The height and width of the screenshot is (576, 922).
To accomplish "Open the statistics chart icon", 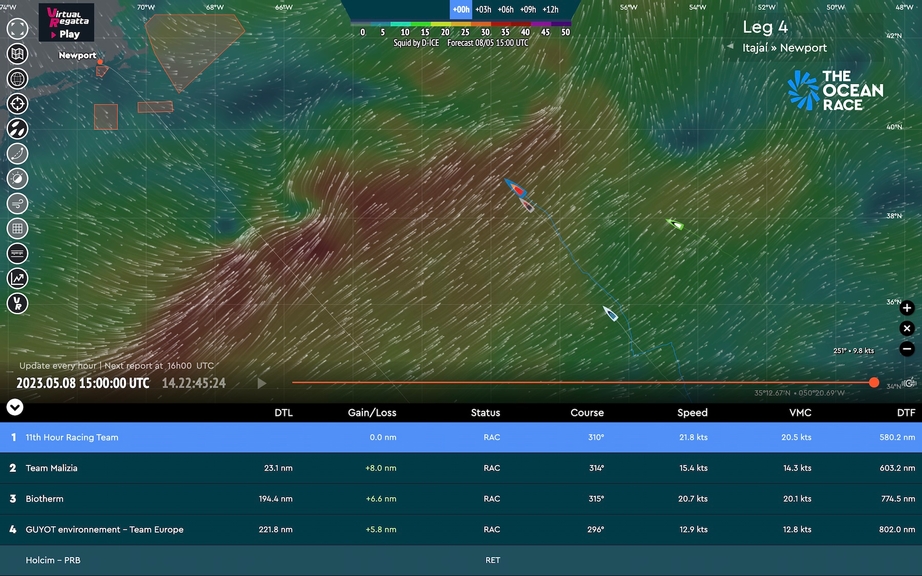I will pyautogui.click(x=17, y=279).
